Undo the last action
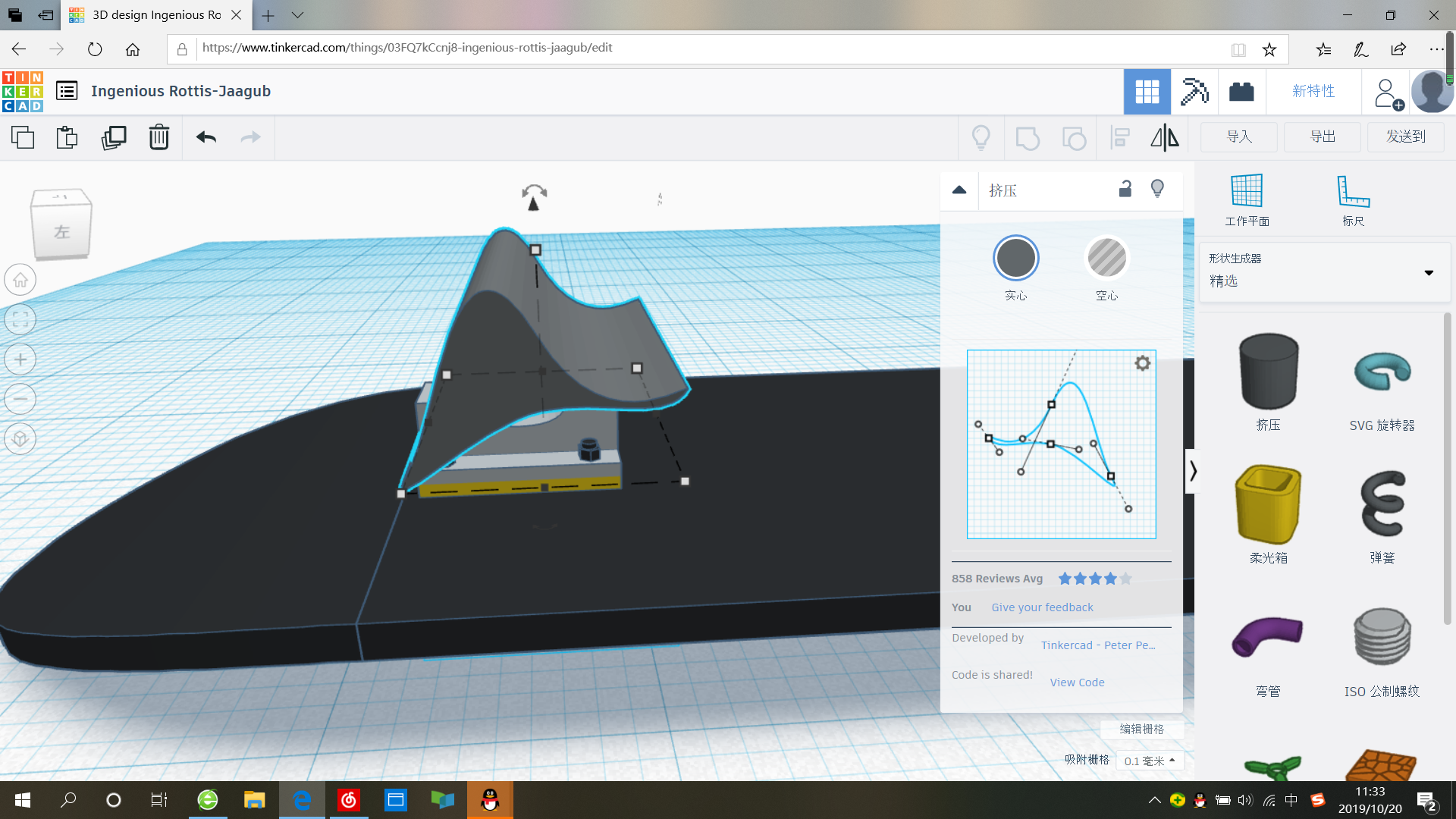The height and width of the screenshot is (819, 1456). (206, 137)
